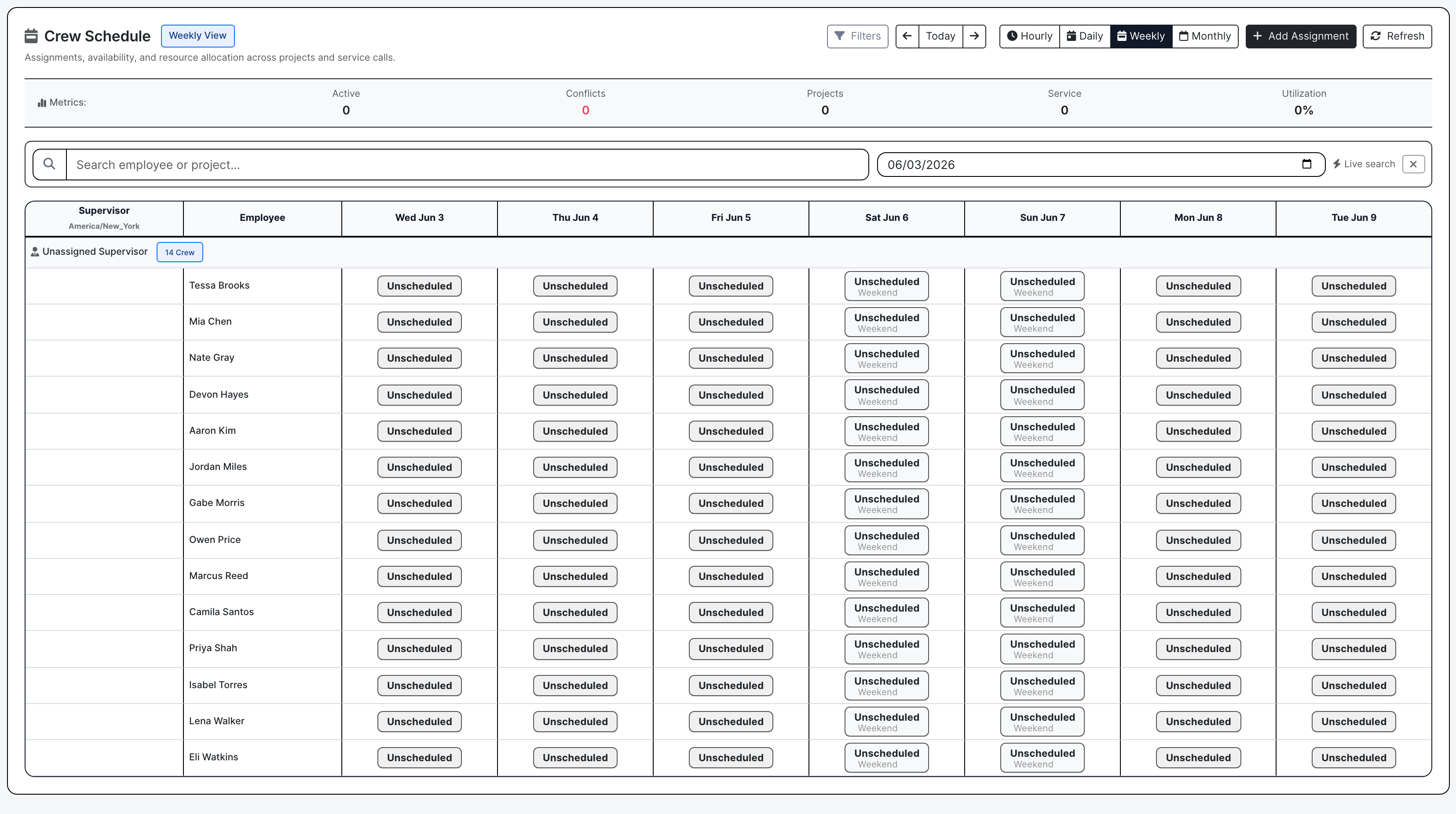Open Marcus Reed Sat Jun 6 Weekend cell
Screen dimensions: 1456x814
click(886, 576)
